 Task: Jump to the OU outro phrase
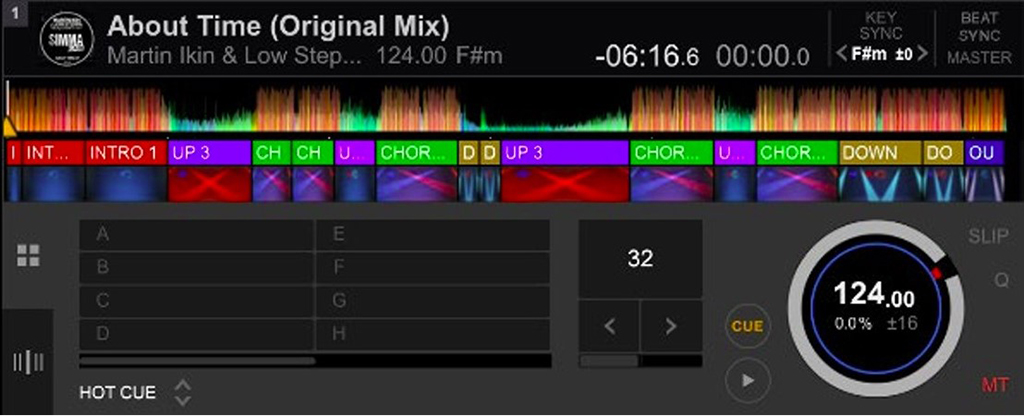(985, 153)
